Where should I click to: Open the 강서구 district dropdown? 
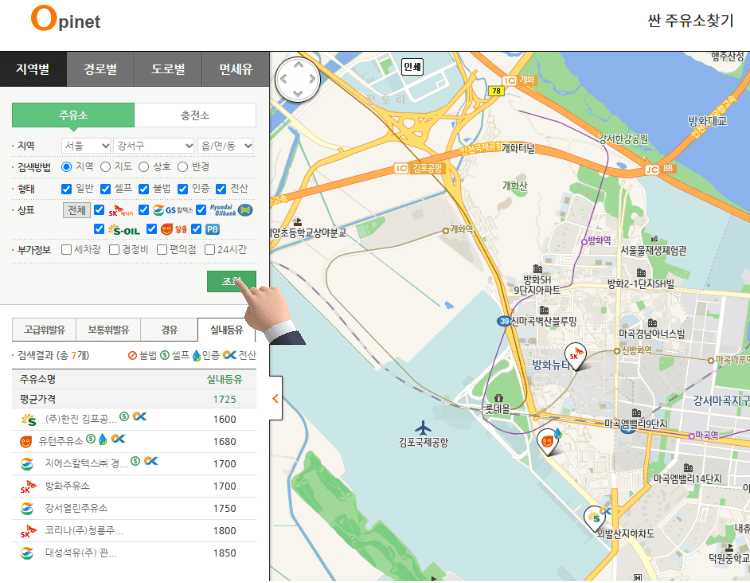[x=154, y=145]
